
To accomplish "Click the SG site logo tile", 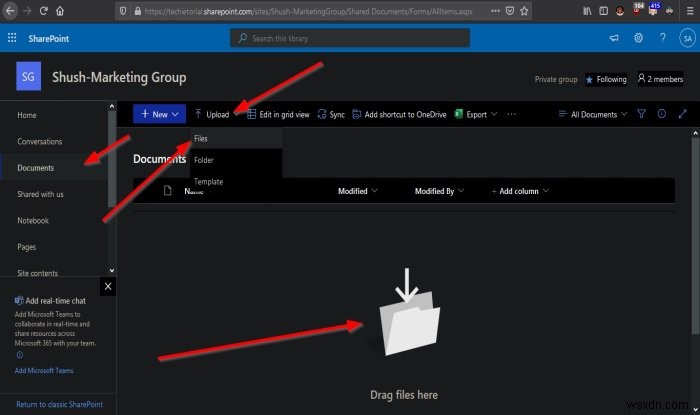I will 28,76.
